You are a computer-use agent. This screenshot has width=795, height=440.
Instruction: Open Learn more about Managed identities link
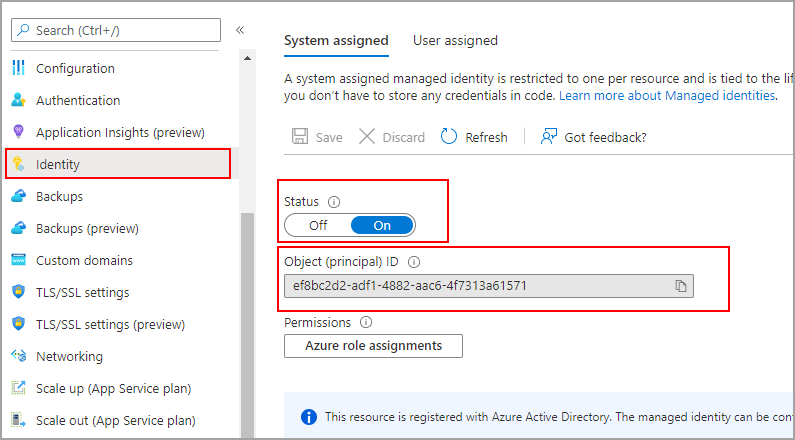click(x=667, y=95)
